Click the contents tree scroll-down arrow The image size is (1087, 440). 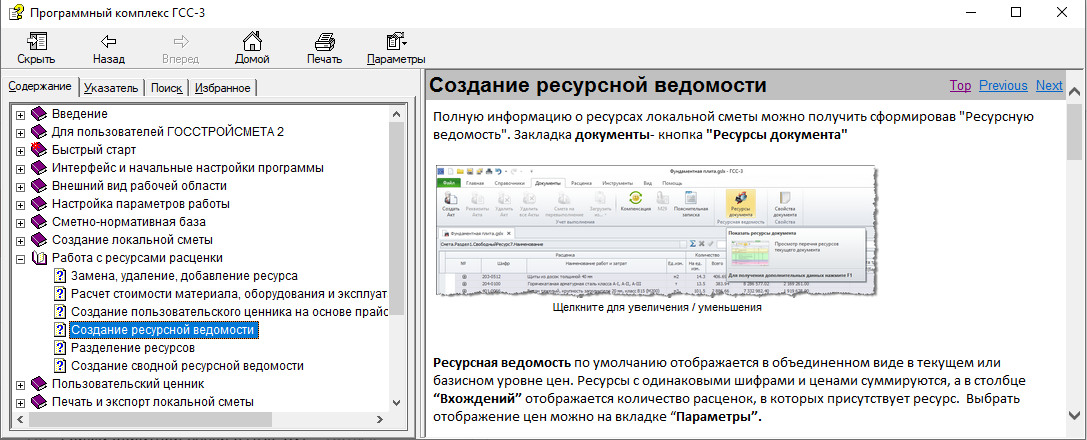pyautogui.click(x=396, y=402)
